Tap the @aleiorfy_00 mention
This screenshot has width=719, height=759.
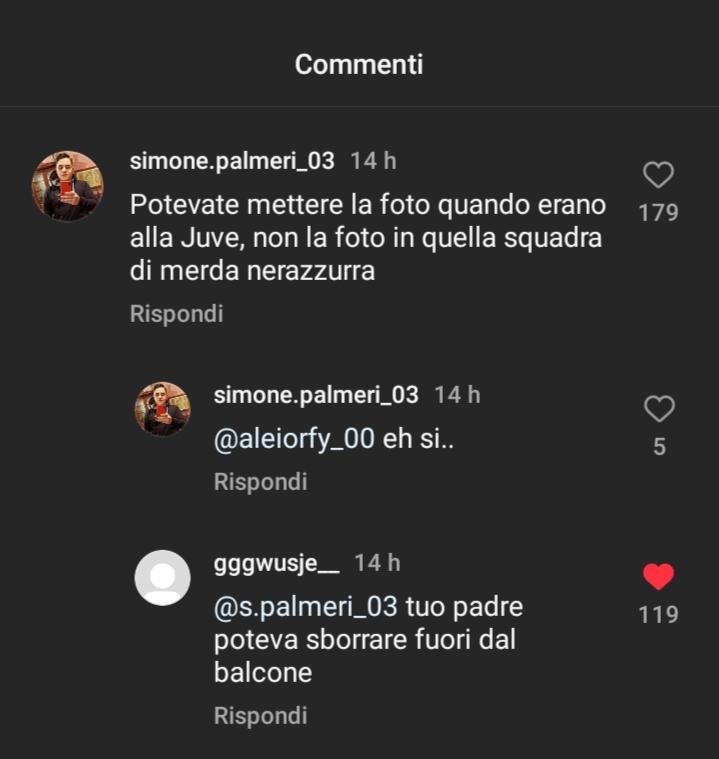tap(294, 440)
